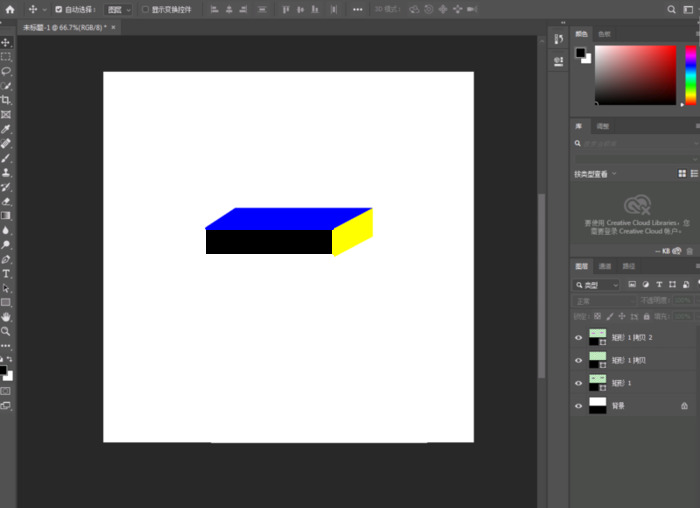Enable the 显示变换控件 checkbox
Image resolution: width=700 pixels, height=508 pixels.
point(145,9)
